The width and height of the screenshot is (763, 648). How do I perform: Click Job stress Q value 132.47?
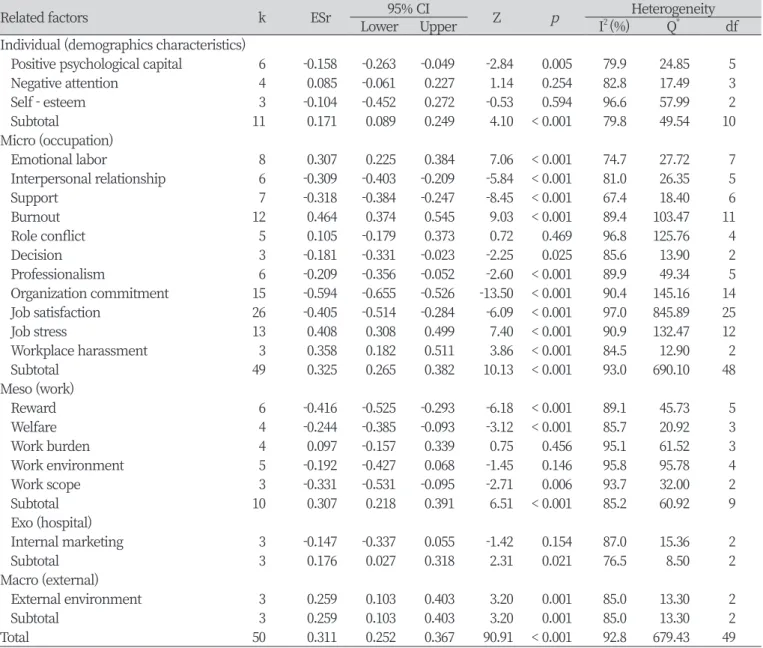coord(671,332)
